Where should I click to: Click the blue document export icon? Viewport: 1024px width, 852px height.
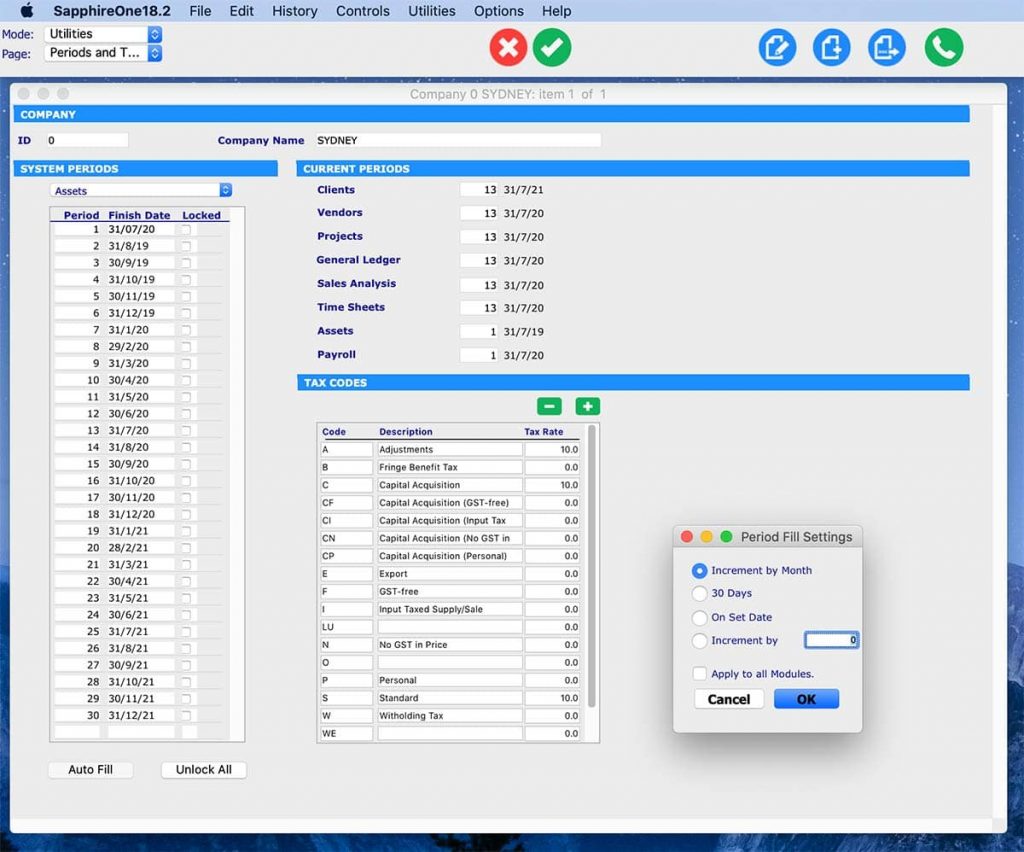pyautogui.click(x=886, y=47)
